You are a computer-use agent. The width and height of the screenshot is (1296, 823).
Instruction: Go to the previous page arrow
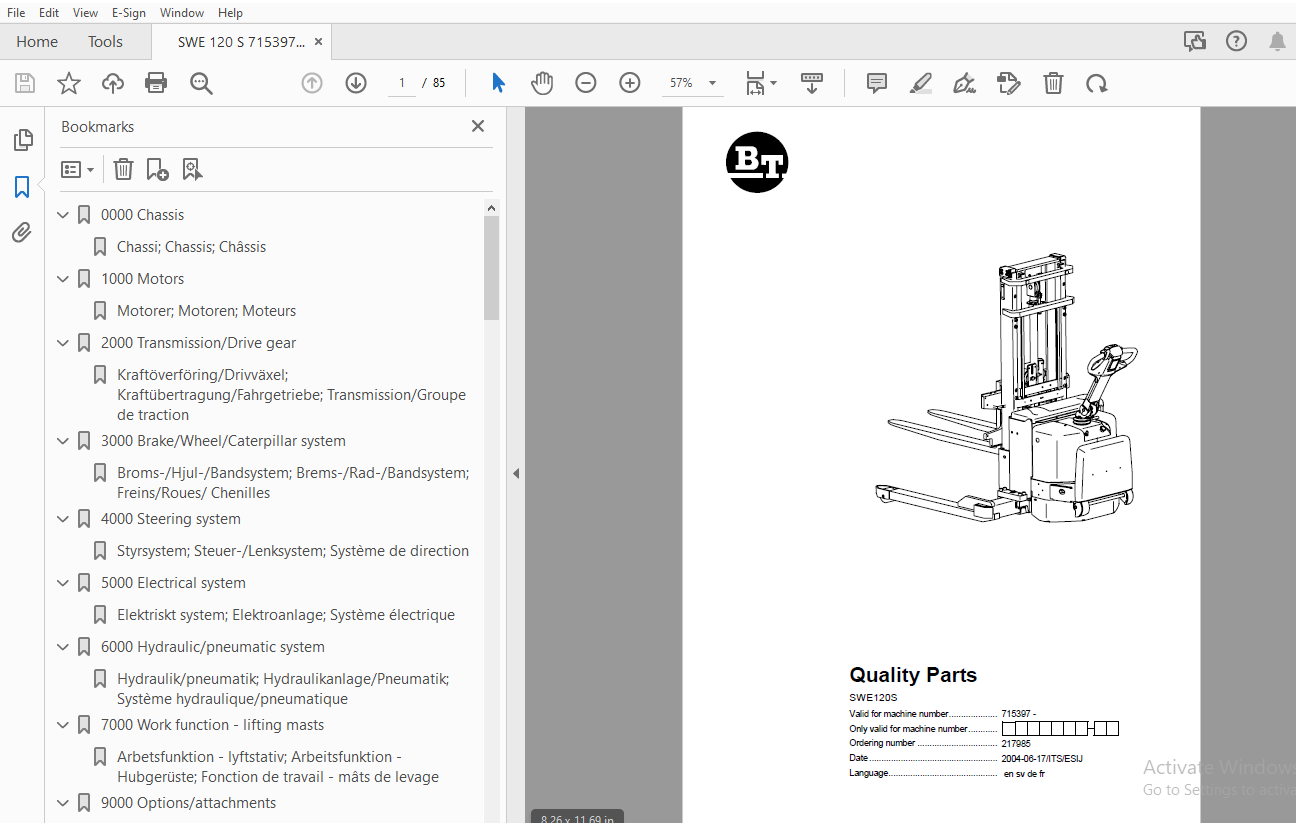[312, 83]
